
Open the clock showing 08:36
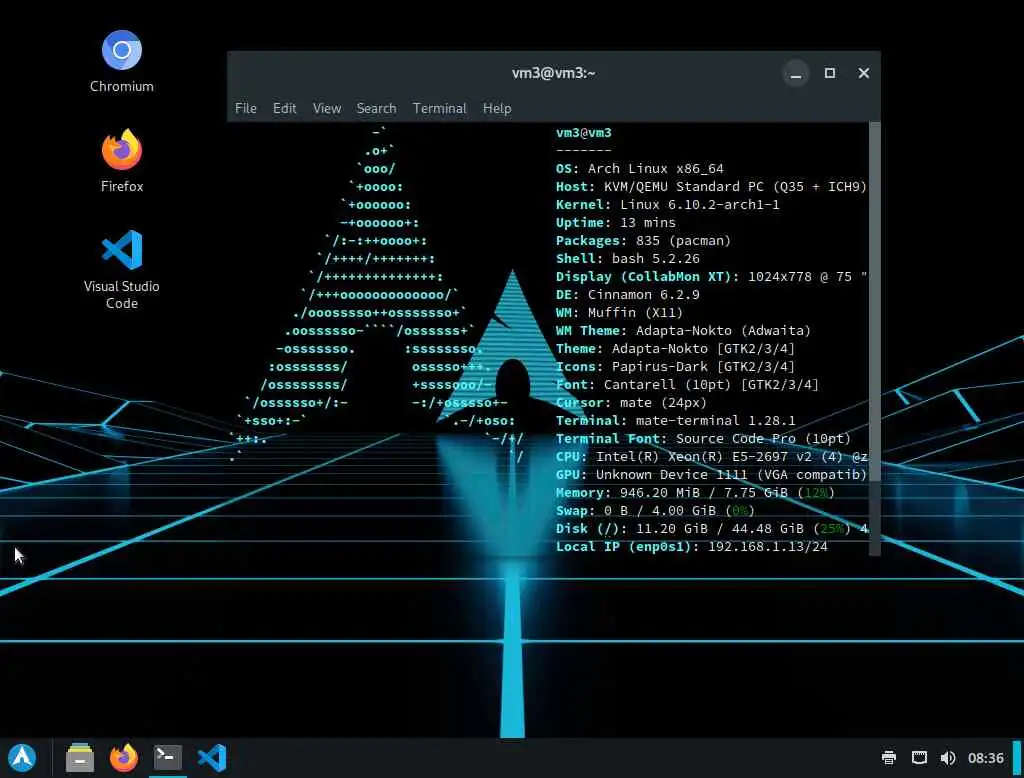click(985, 758)
